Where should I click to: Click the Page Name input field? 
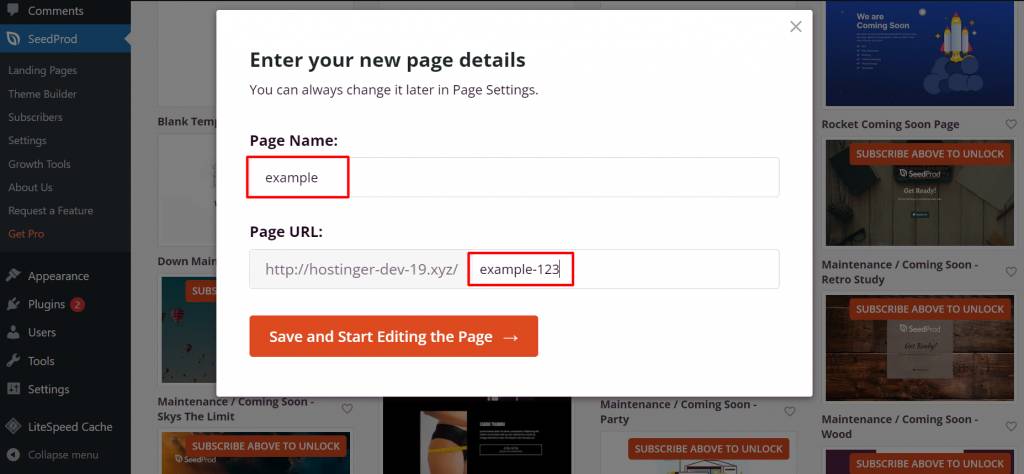coord(514,177)
